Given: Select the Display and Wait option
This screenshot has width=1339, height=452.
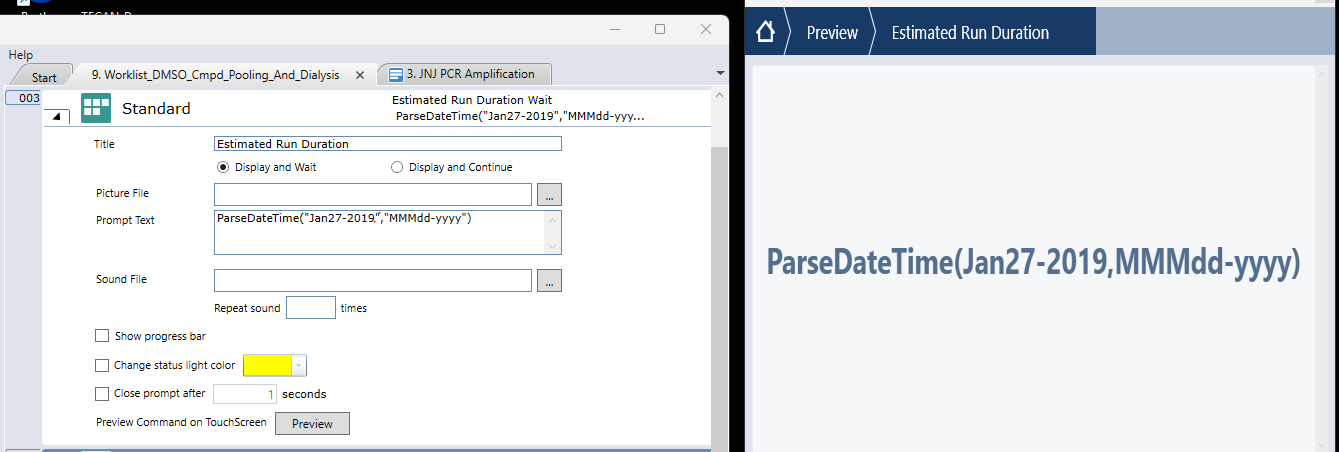Looking at the screenshot, I should tap(224, 167).
